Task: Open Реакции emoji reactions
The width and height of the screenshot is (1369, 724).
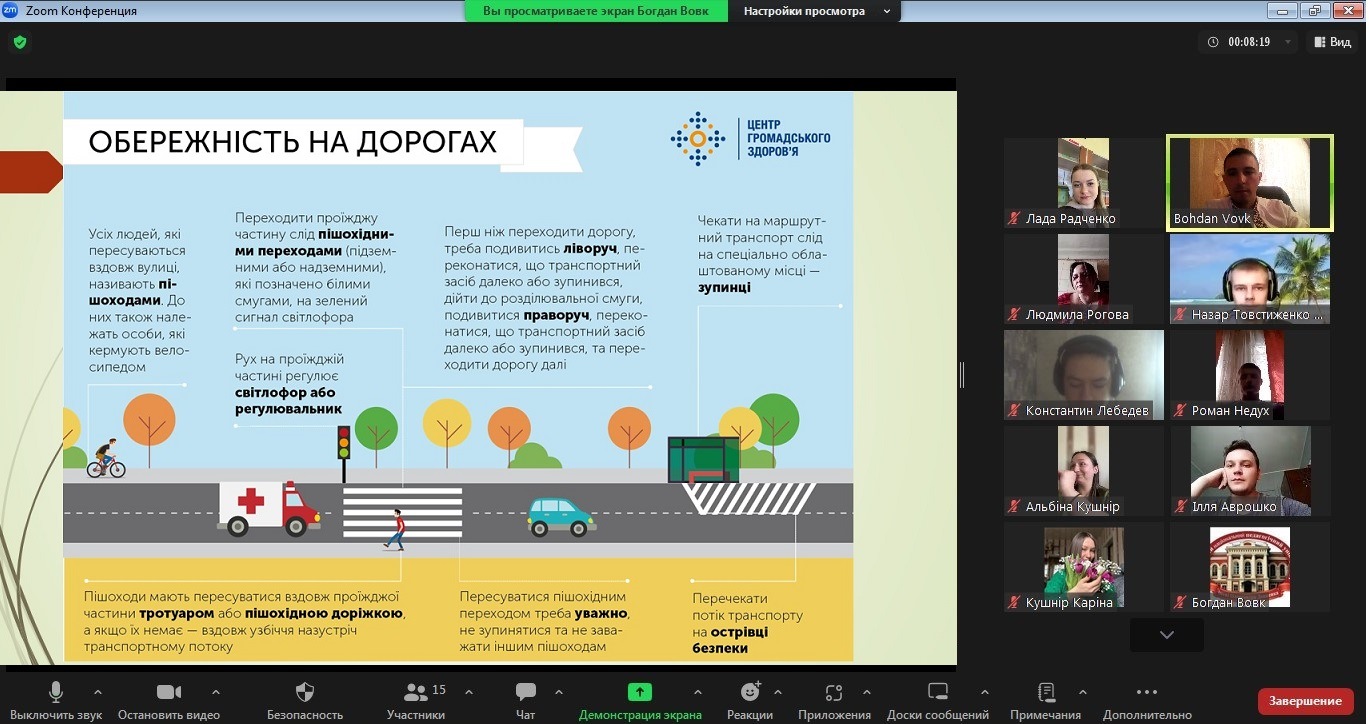Action: point(750,692)
